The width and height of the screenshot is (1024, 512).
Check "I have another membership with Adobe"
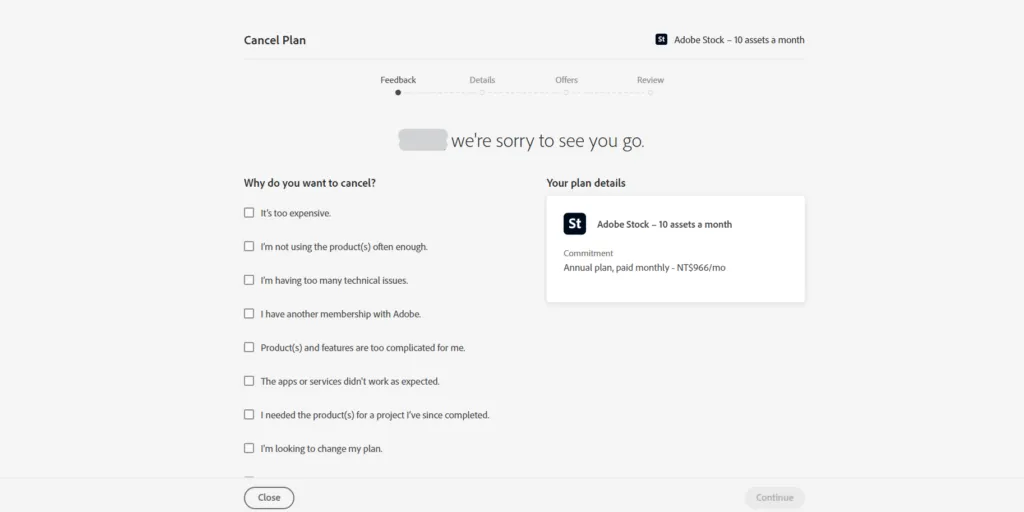tap(249, 314)
